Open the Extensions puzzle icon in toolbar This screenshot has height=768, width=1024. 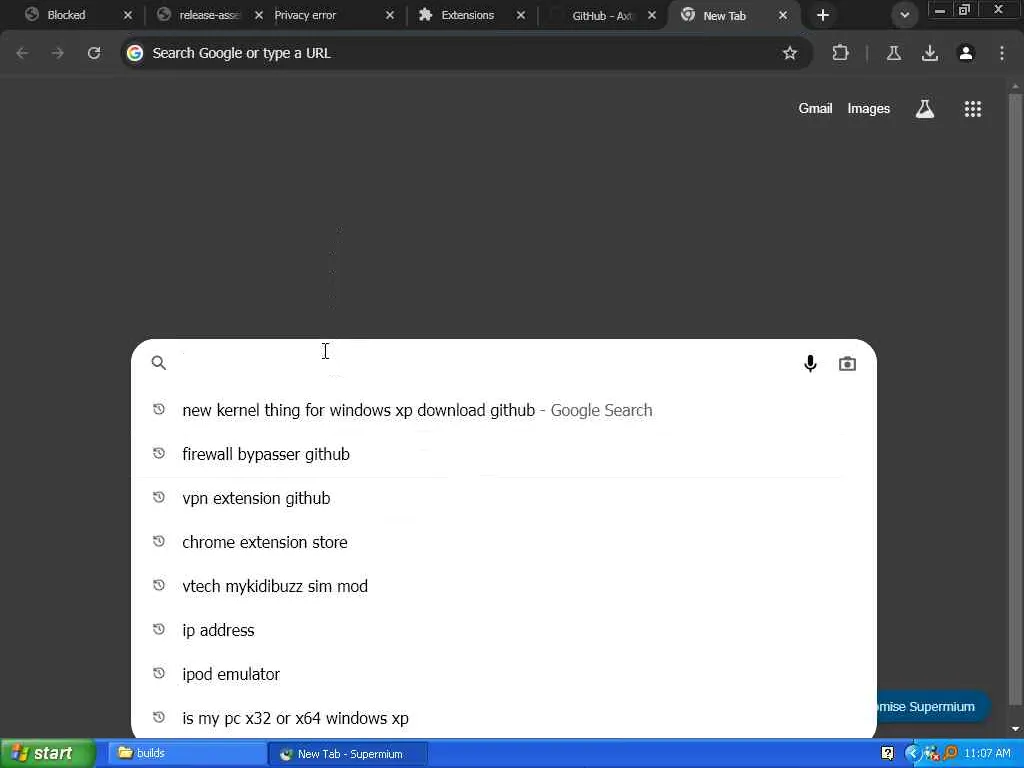[x=840, y=53]
